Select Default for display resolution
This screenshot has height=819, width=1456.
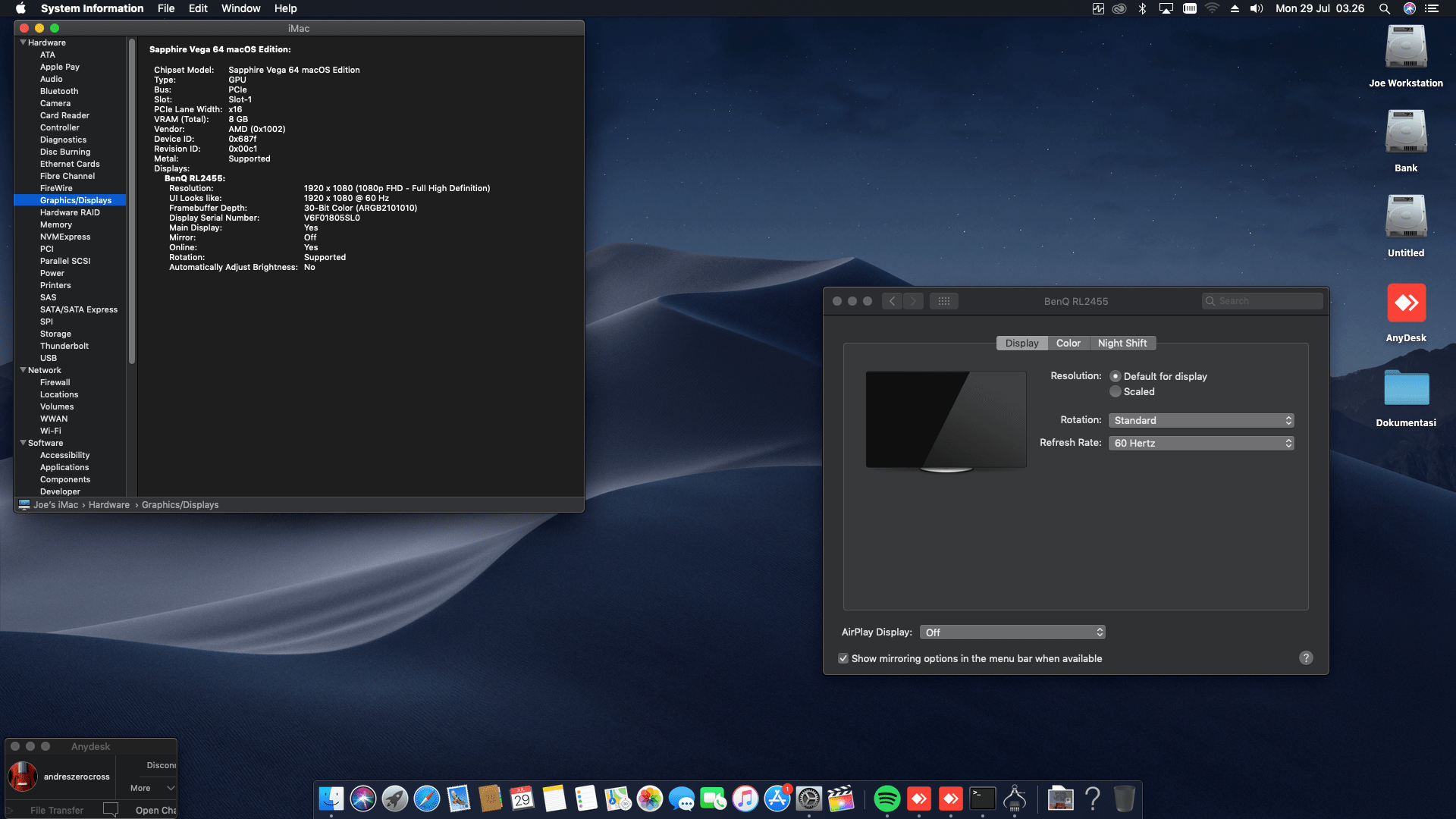click(x=1116, y=376)
